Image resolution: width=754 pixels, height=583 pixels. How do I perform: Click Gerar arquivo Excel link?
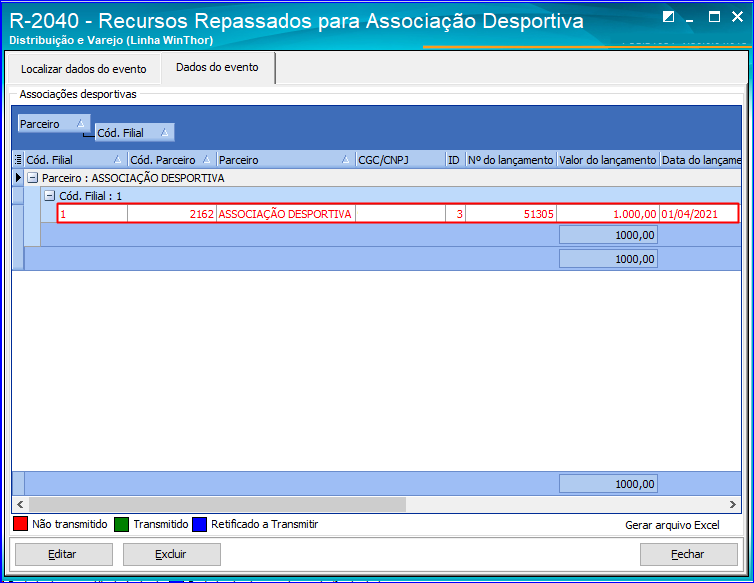point(672,525)
